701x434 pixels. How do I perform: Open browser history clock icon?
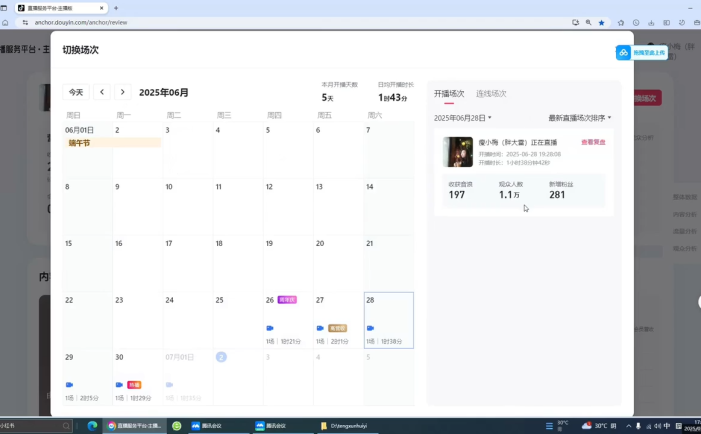(636, 22)
